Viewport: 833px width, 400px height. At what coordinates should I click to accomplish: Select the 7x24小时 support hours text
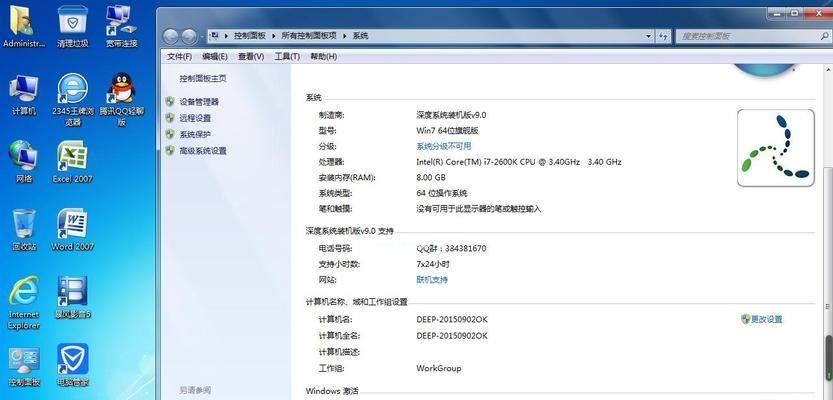coord(433,264)
